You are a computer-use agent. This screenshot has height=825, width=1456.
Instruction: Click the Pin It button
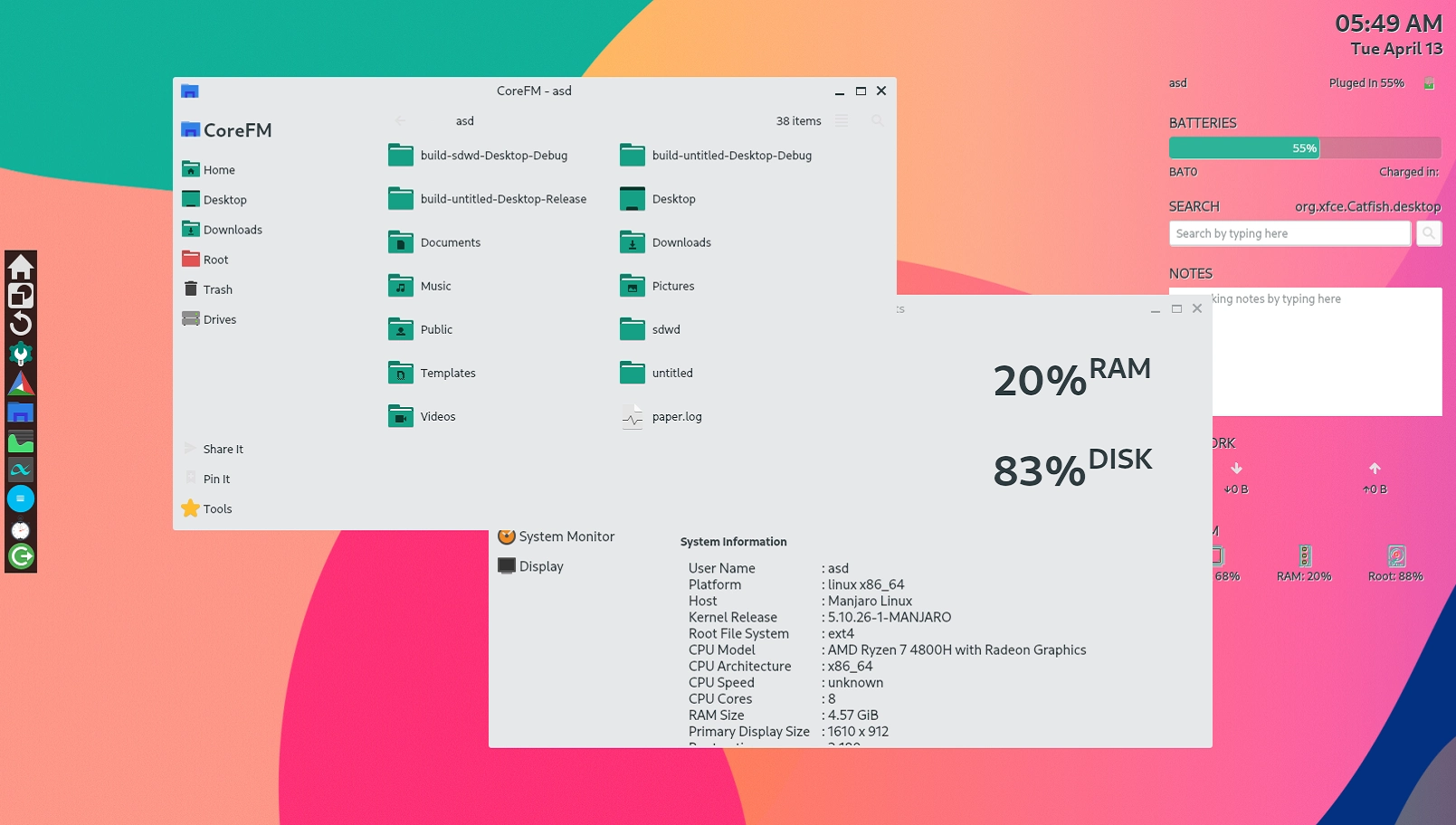pyautogui.click(x=216, y=479)
